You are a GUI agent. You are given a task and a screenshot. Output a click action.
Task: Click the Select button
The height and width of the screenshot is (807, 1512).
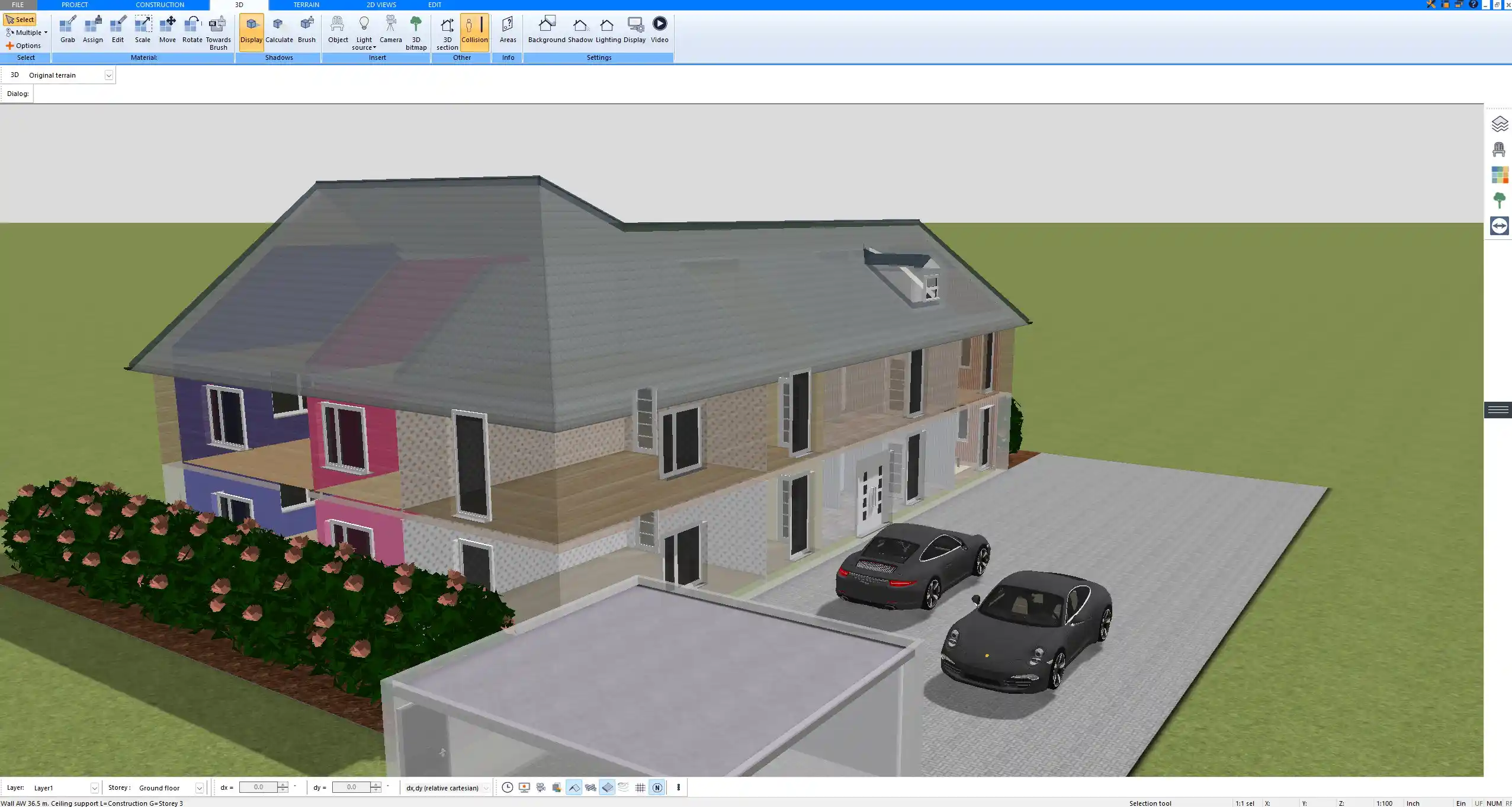20,20
